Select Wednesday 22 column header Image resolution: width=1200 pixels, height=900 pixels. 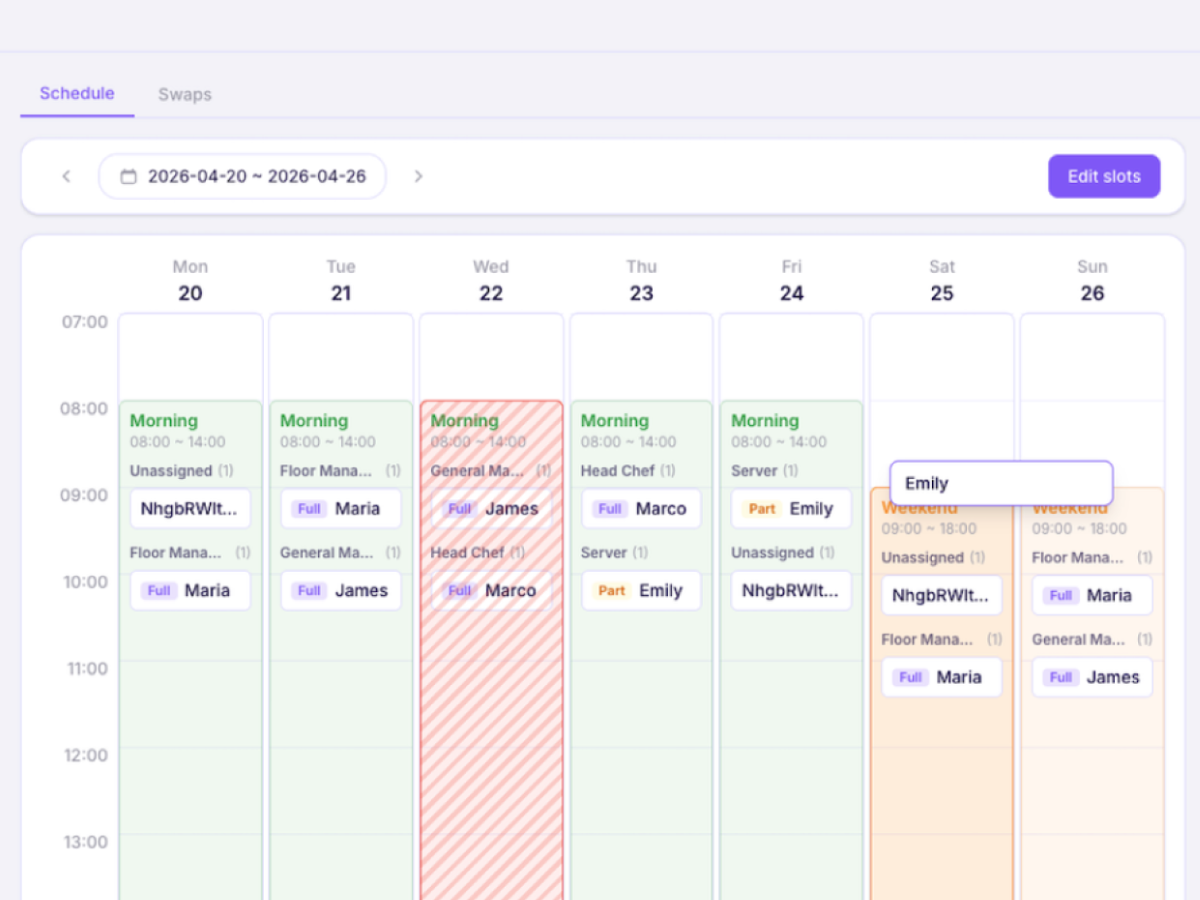tap(491, 280)
